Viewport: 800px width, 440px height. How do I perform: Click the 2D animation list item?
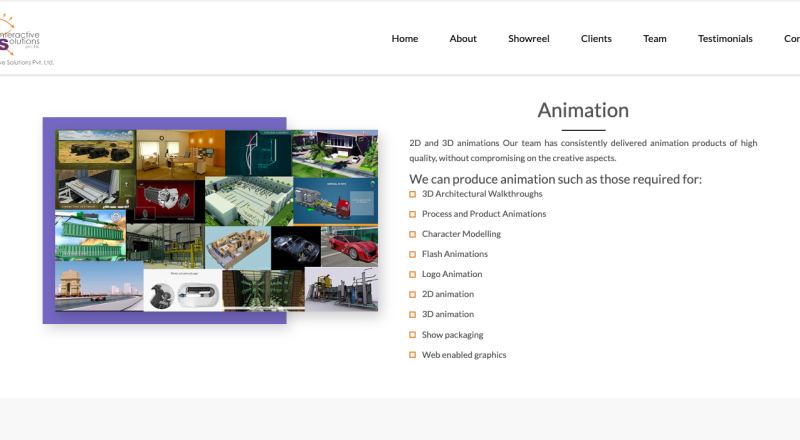(x=447, y=294)
